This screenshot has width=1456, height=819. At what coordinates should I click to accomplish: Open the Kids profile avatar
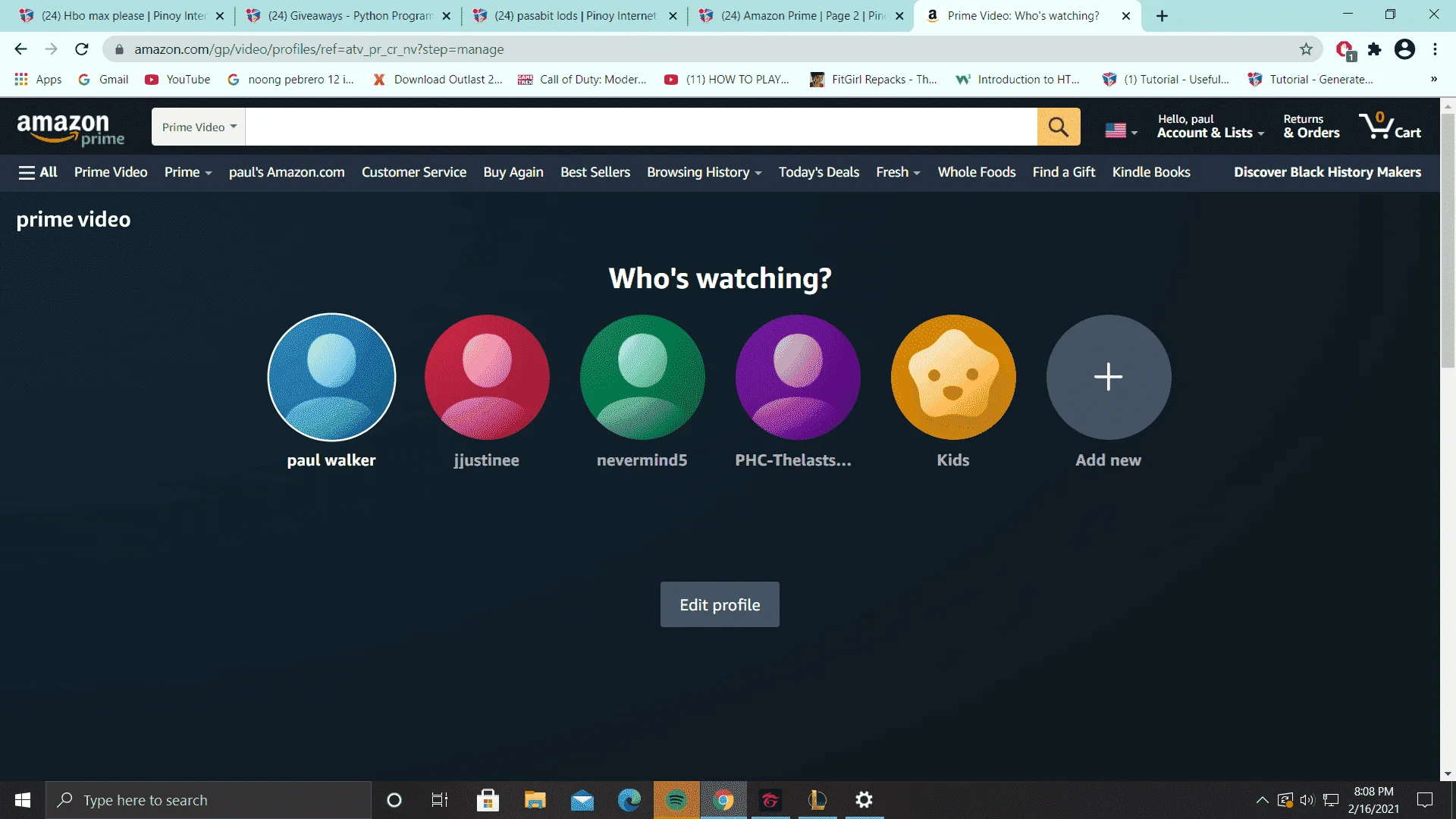pyautogui.click(x=953, y=377)
